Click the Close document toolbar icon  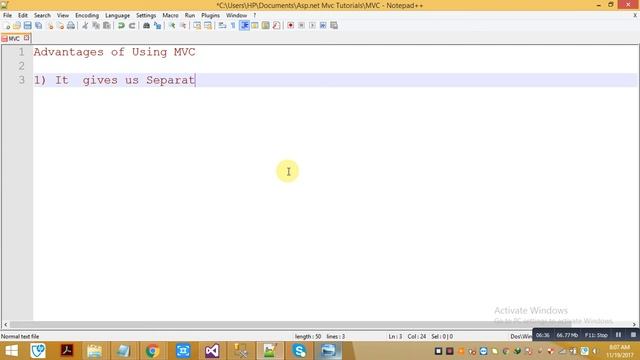pyautogui.click(x=50, y=25)
